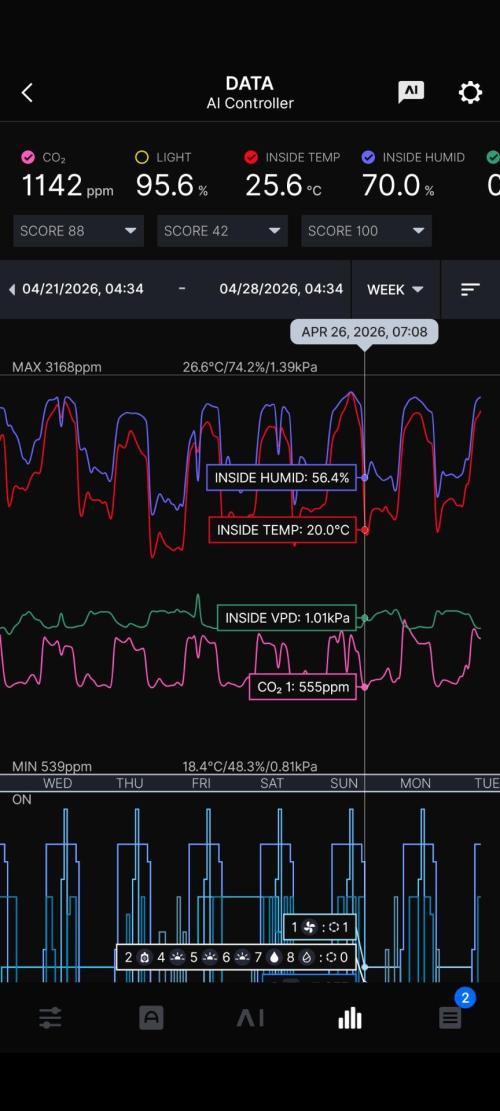Select the bar chart data tab

pos(350,1018)
